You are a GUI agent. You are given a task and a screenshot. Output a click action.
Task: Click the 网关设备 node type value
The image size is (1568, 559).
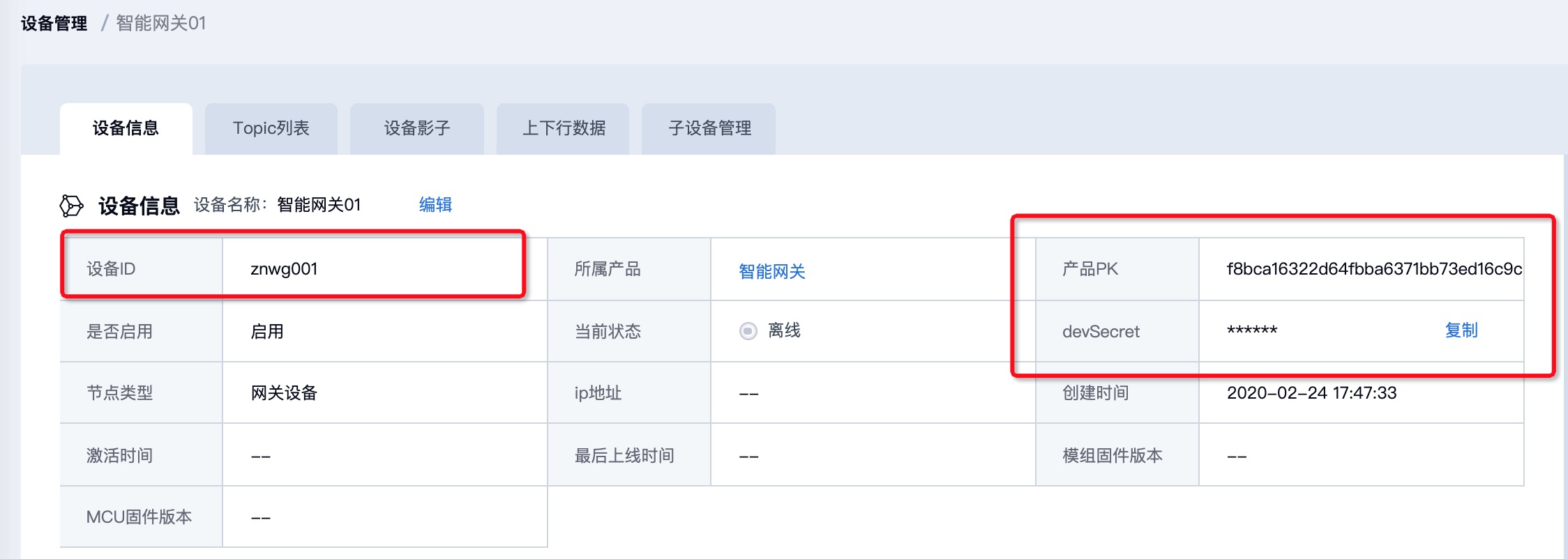tap(284, 393)
